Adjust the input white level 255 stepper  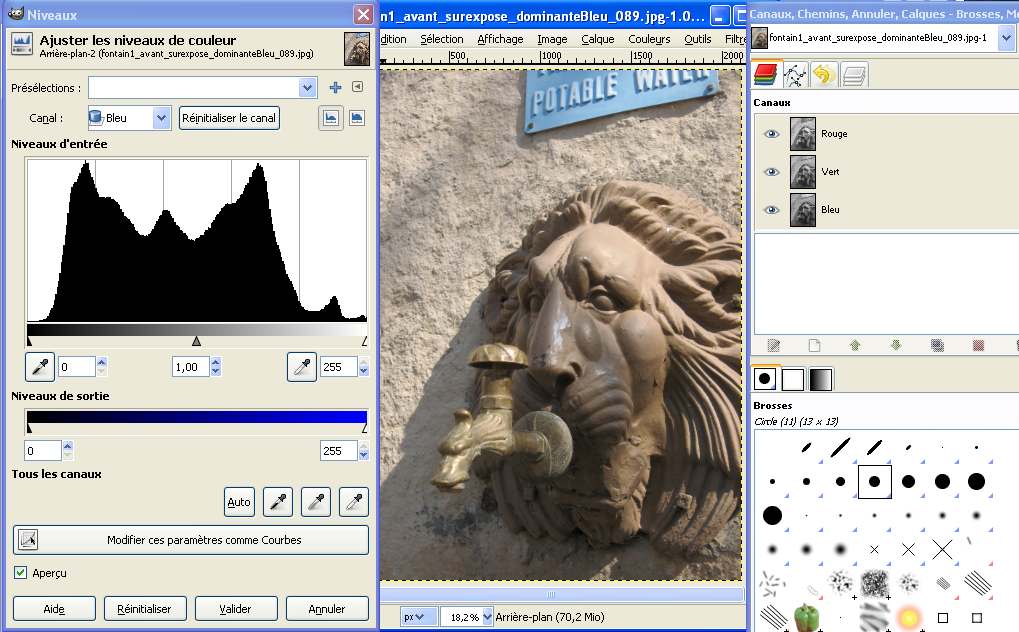point(363,367)
